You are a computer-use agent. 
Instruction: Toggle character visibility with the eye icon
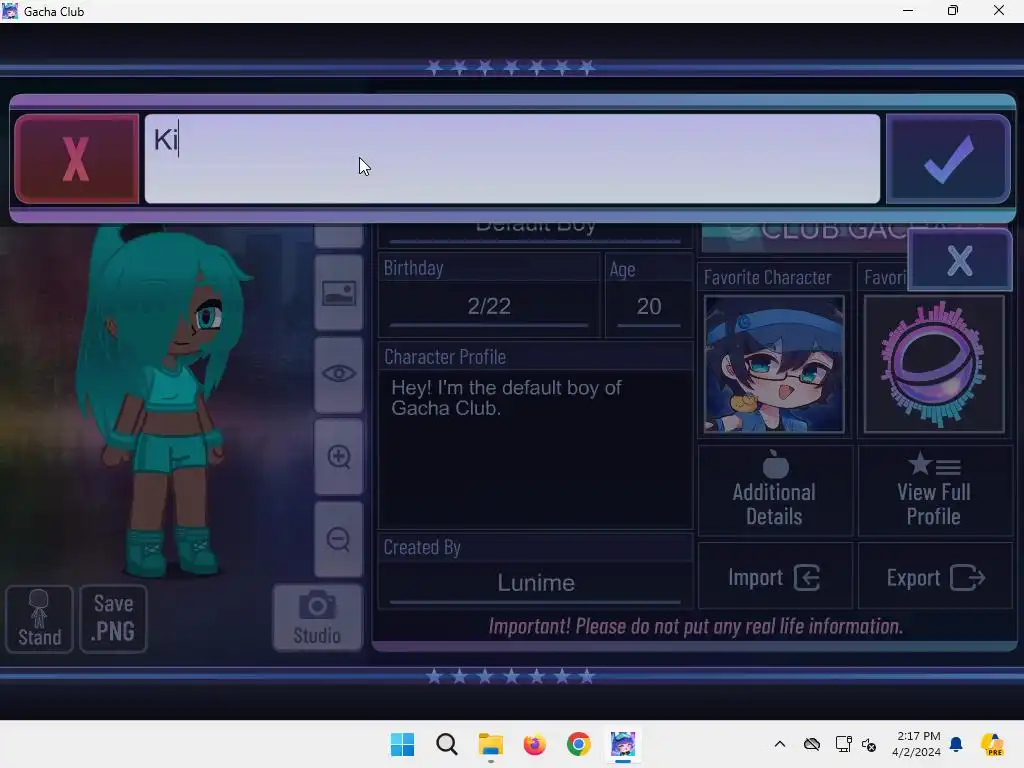pyautogui.click(x=339, y=374)
